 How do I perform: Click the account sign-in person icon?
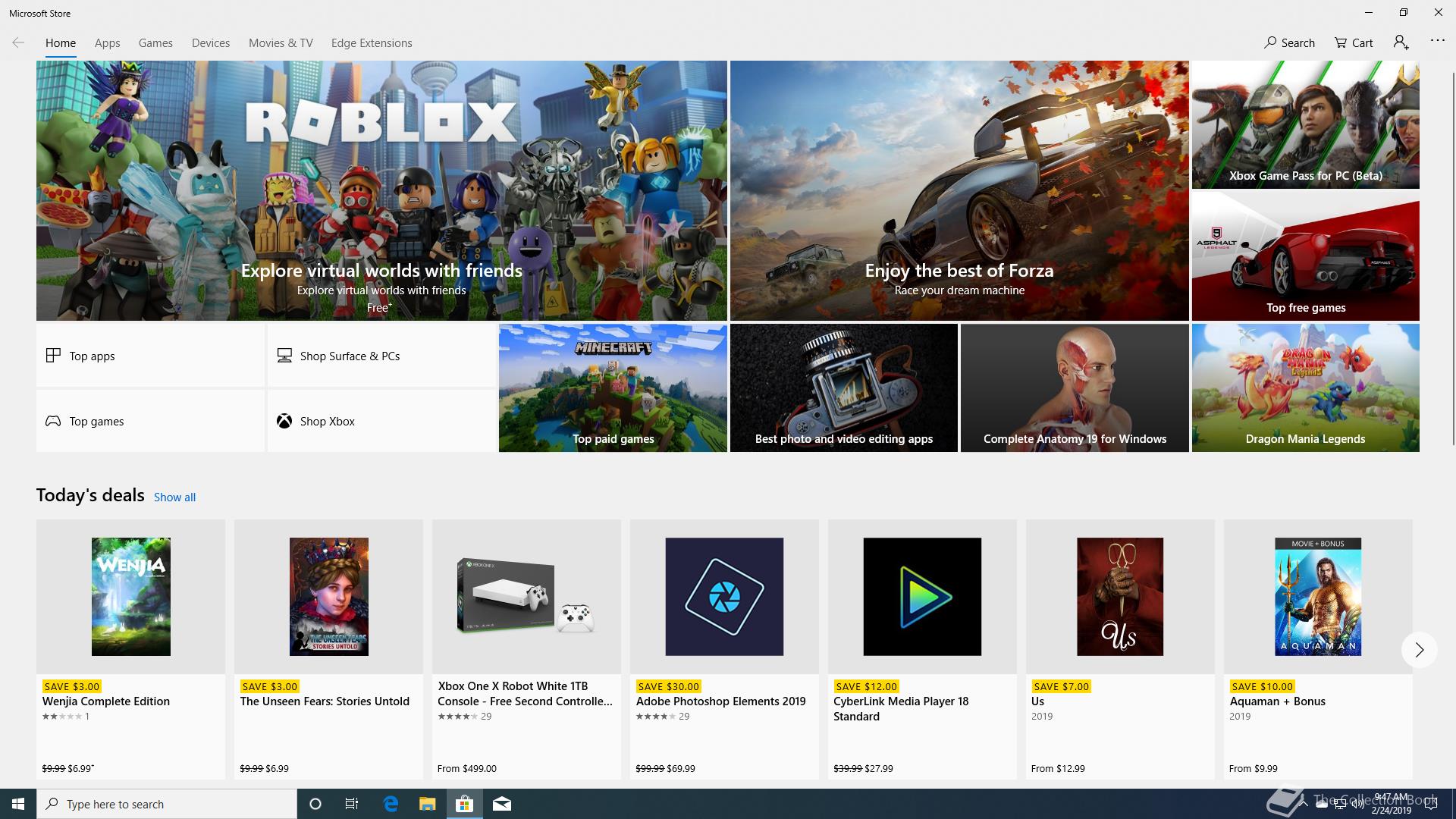tap(1401, 42)
